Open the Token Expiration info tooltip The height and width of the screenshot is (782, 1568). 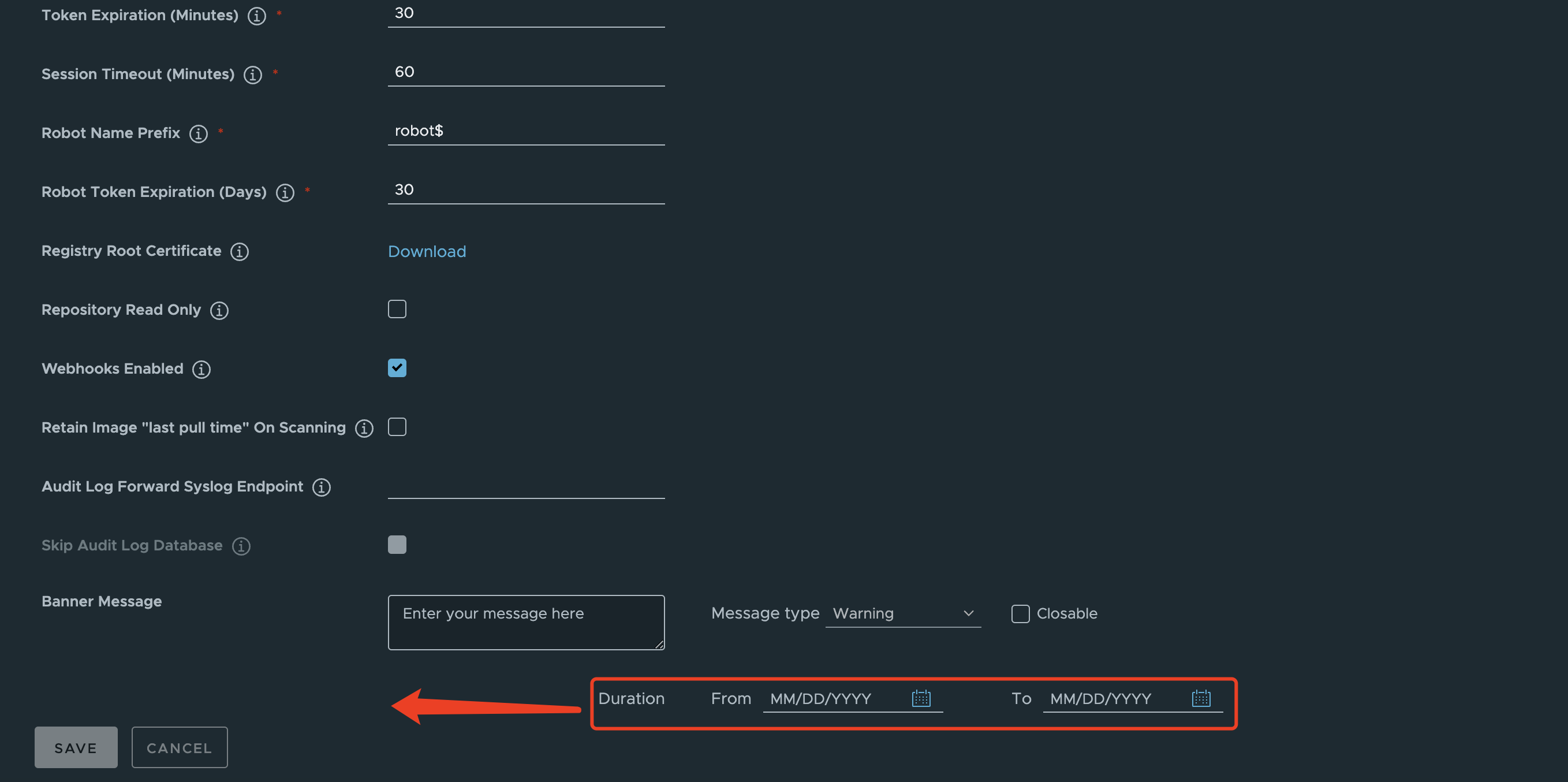pyautogui.click(x=256, y=16)
